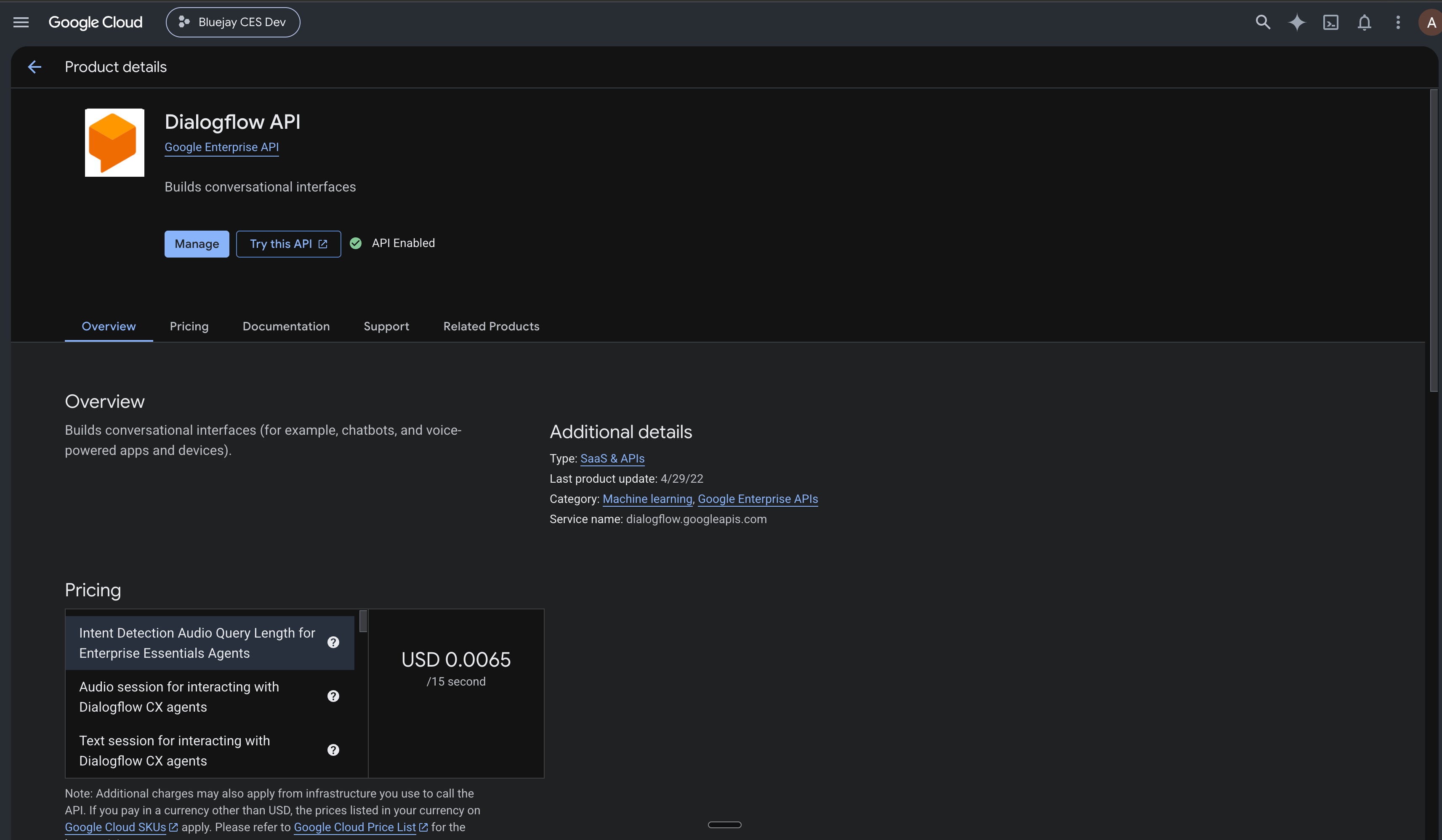The image size is (1442, 840).
Task: Go back with the blue arrow icon
Action: pyautogui.click(x=35, y=67)
